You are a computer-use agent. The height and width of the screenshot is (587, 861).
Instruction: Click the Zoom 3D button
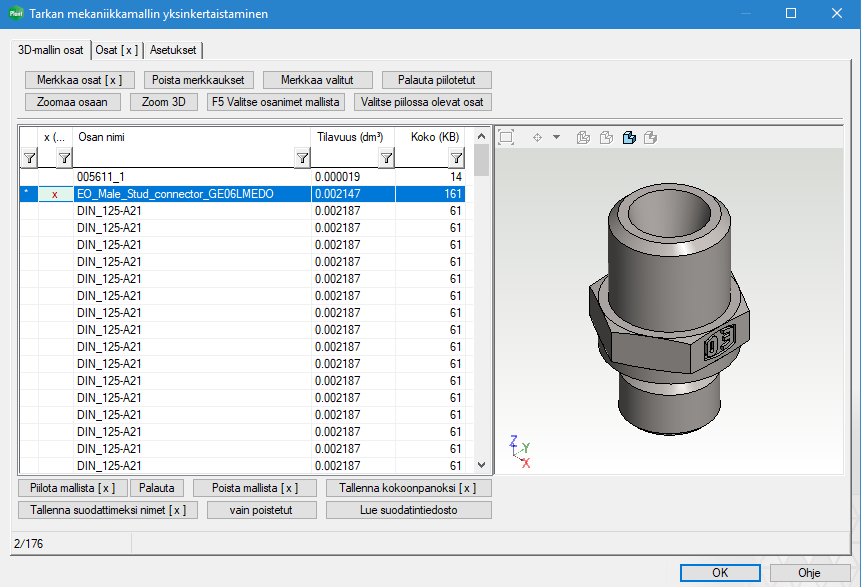(163, 102)
